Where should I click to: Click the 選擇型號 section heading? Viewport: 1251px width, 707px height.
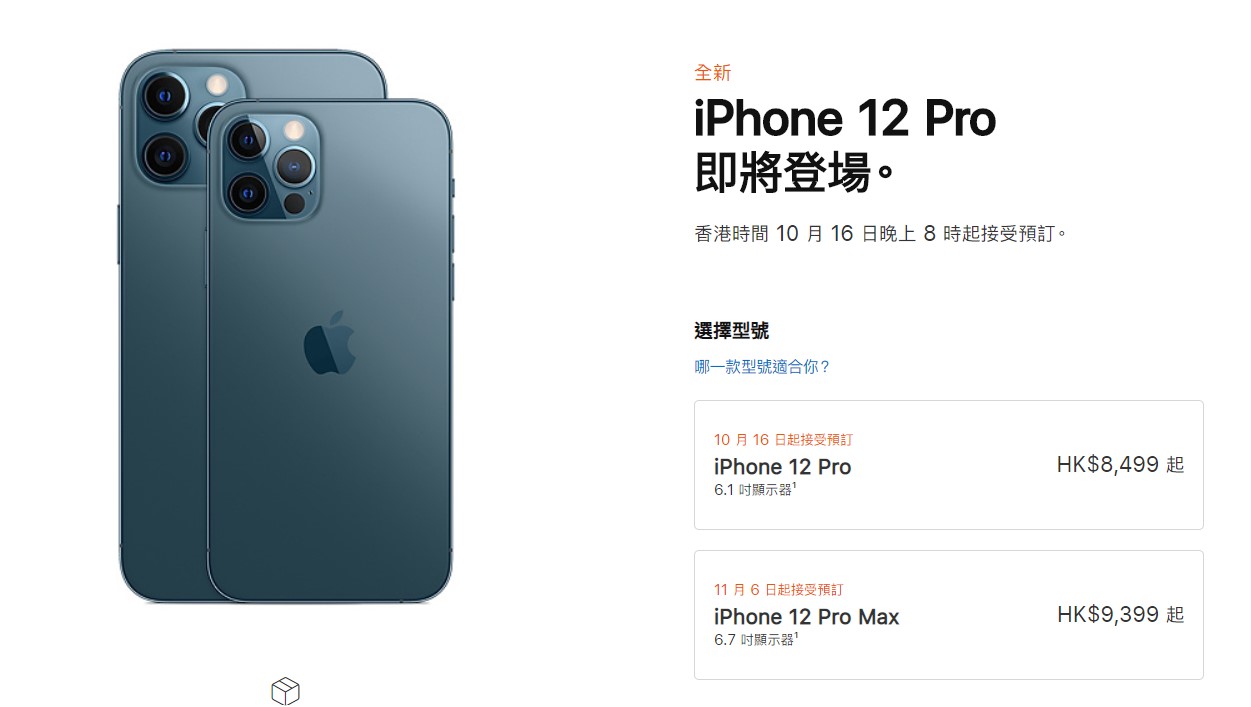[x=732, y=331]
